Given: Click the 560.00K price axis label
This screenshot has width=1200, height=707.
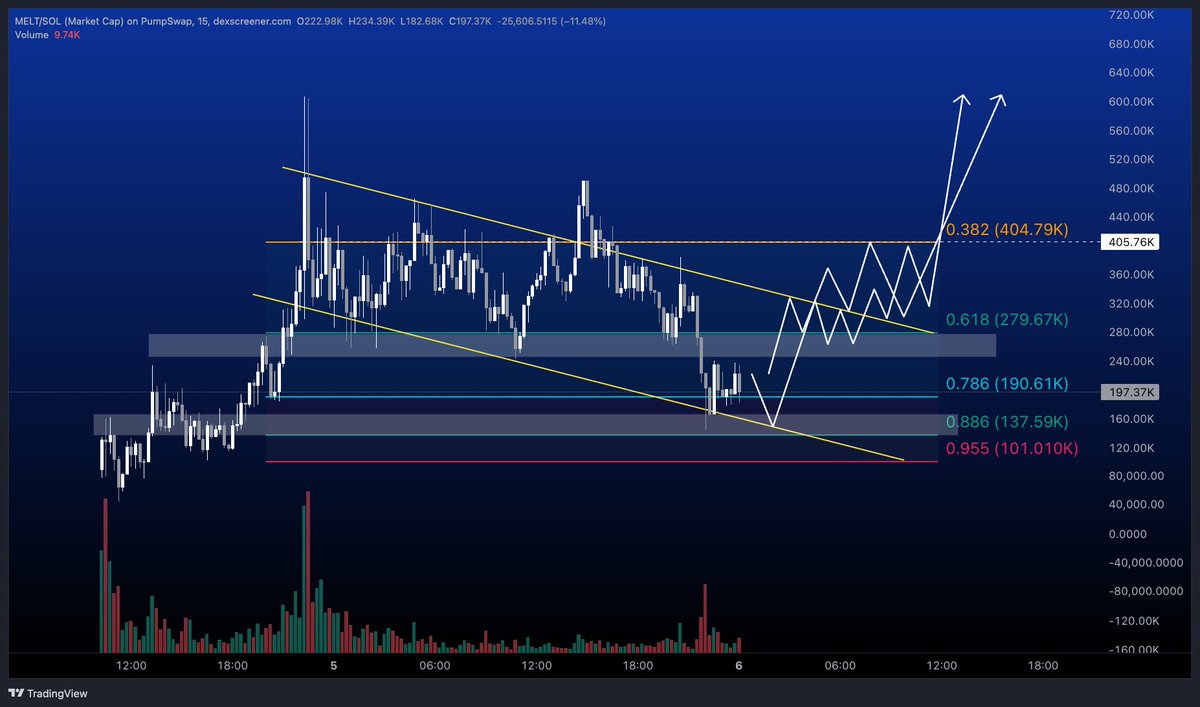Looking at the screenshot, I should [x=1132, y=131].
